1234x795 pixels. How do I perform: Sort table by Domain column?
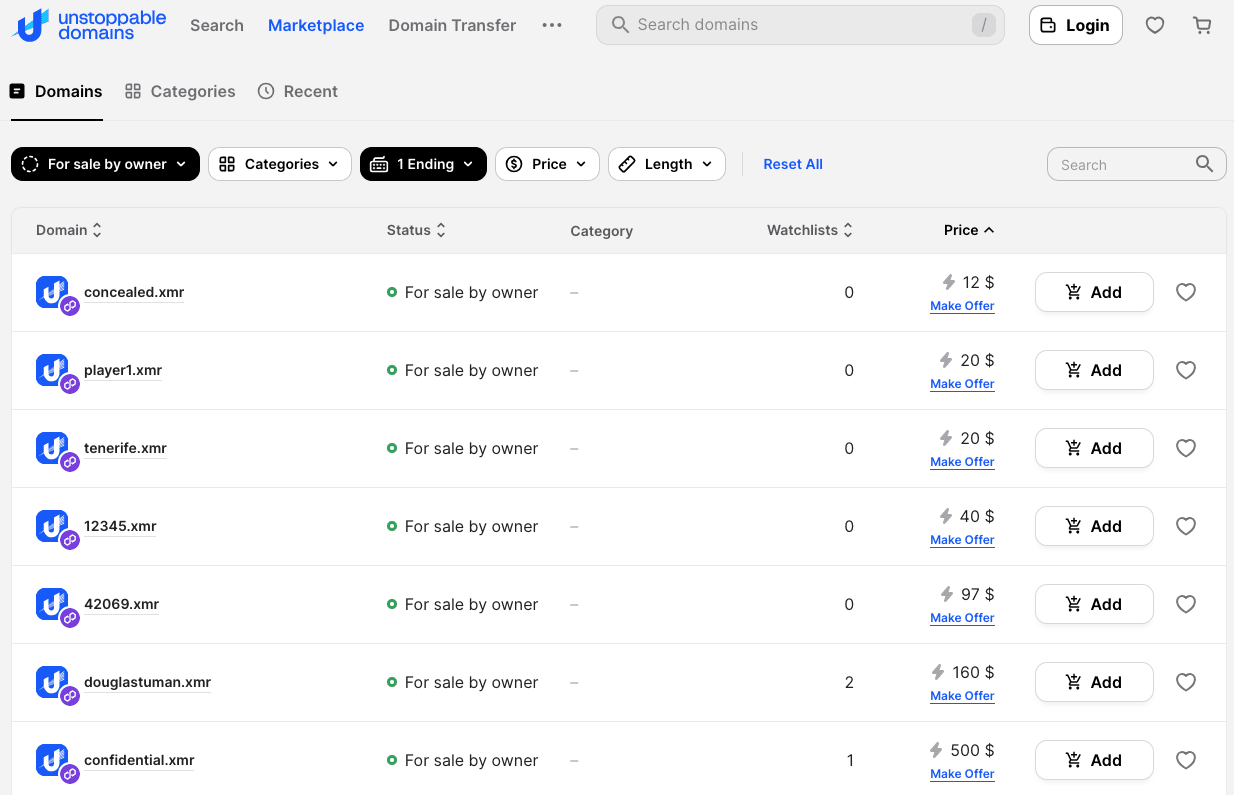pyautogui.click(x=69, y=230)
